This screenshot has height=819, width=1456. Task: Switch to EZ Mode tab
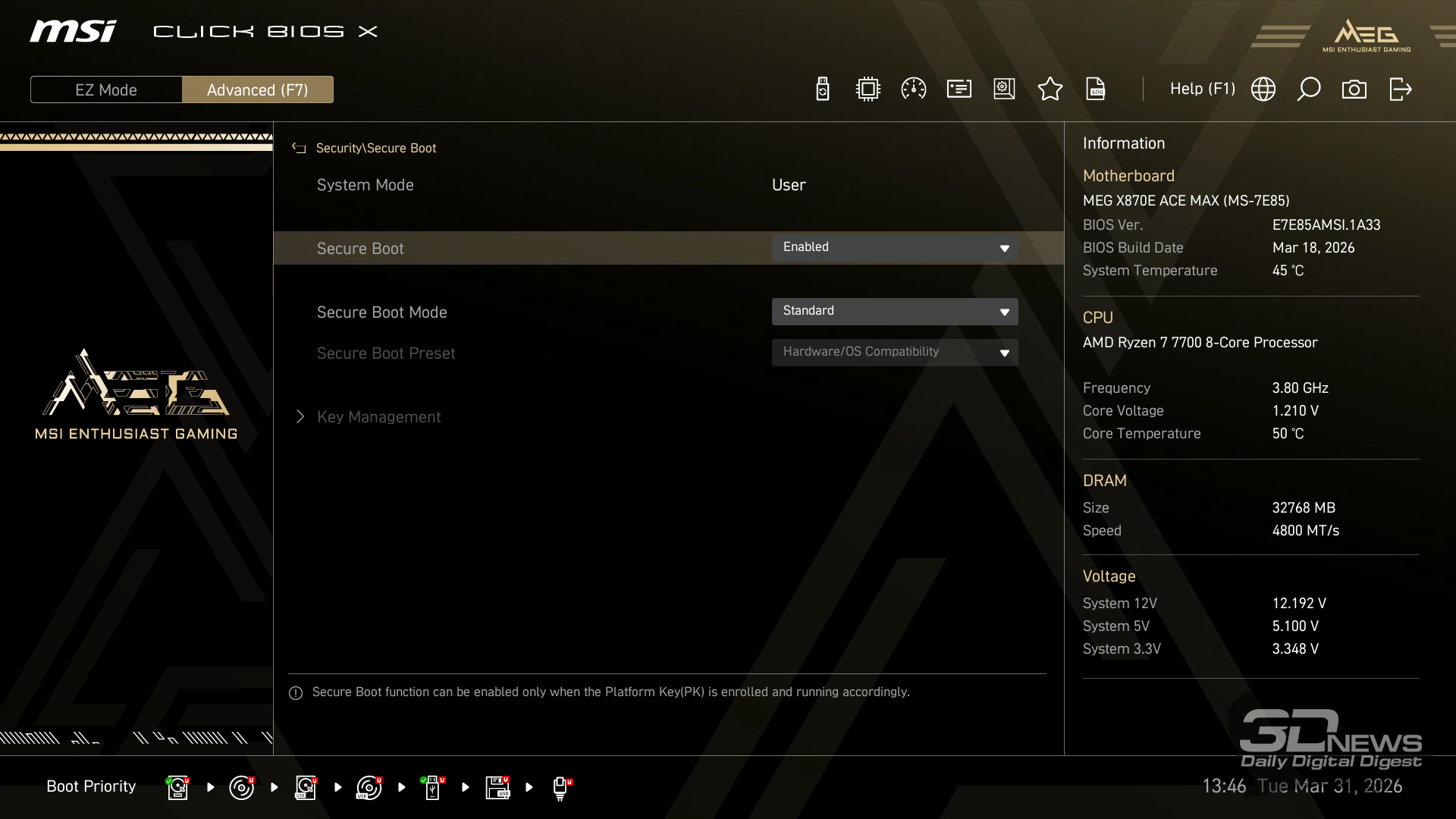[x=106, y=89]
